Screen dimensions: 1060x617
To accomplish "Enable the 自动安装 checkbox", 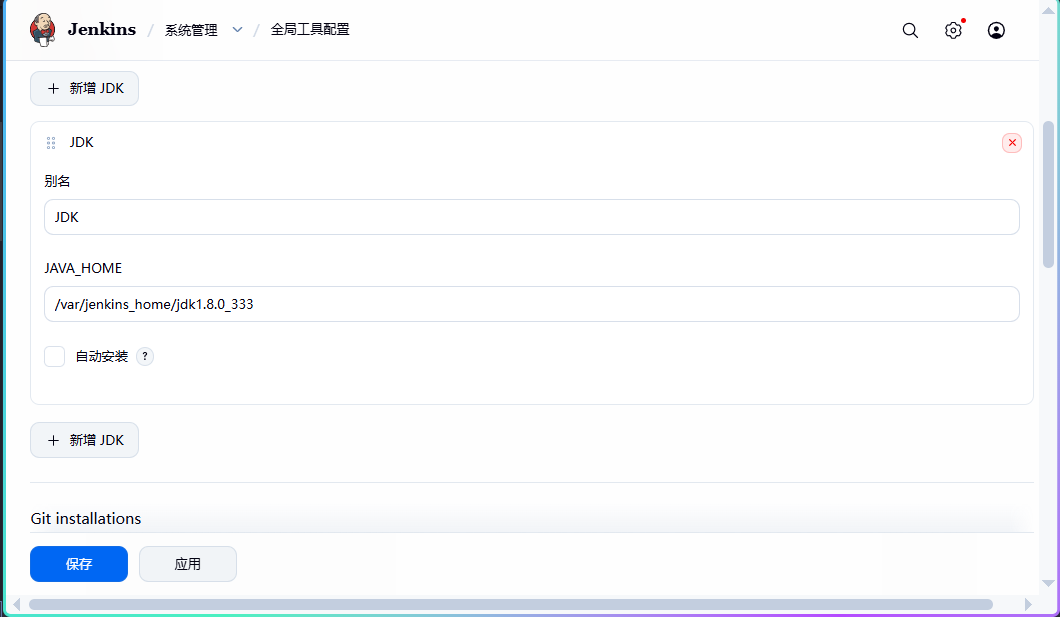I will [55, 356].
